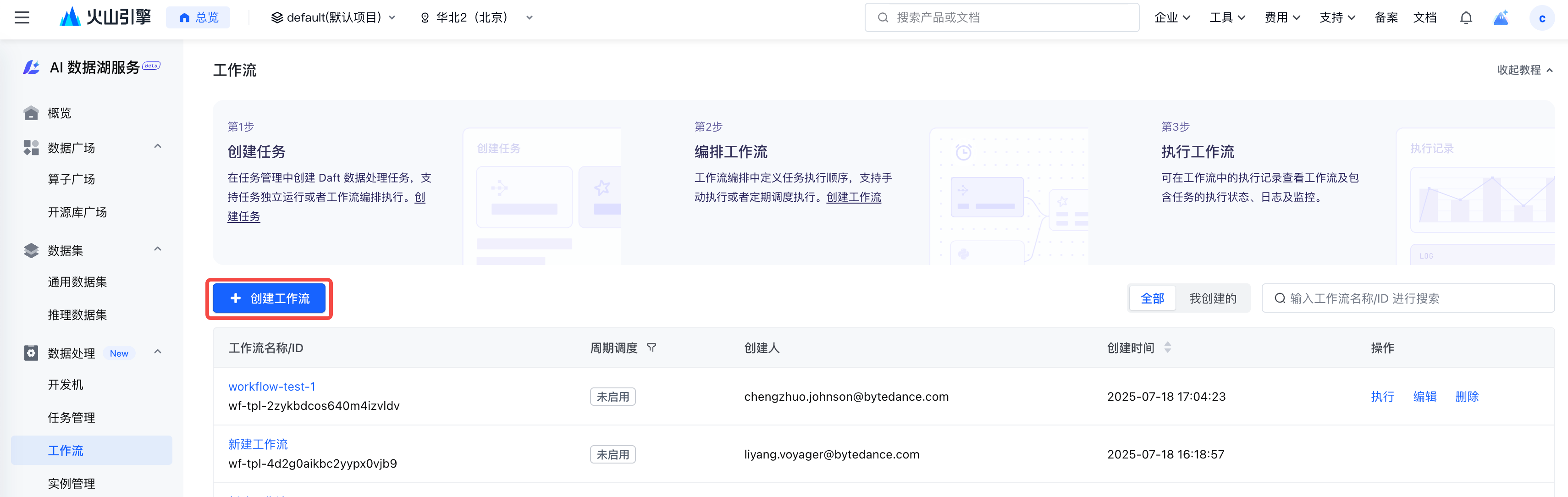Click the 概览 sidebar icon item
1568x497 pixels.
(59, 113)
